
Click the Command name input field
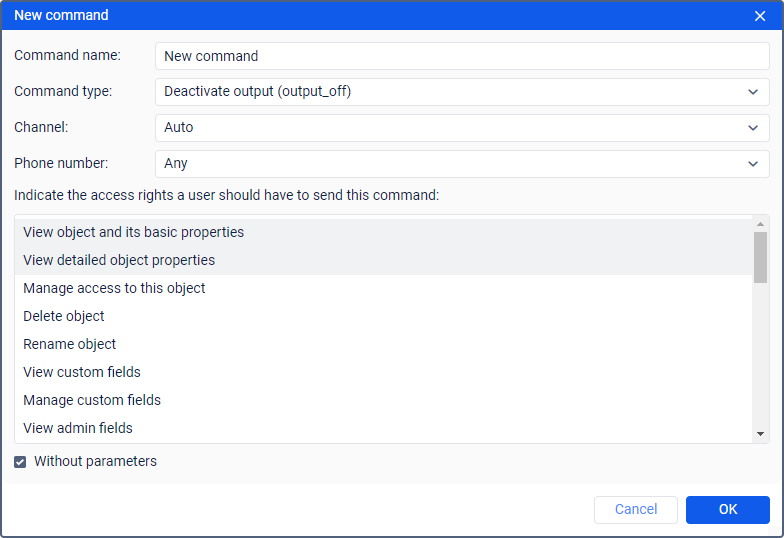click(x=462, y=56)
